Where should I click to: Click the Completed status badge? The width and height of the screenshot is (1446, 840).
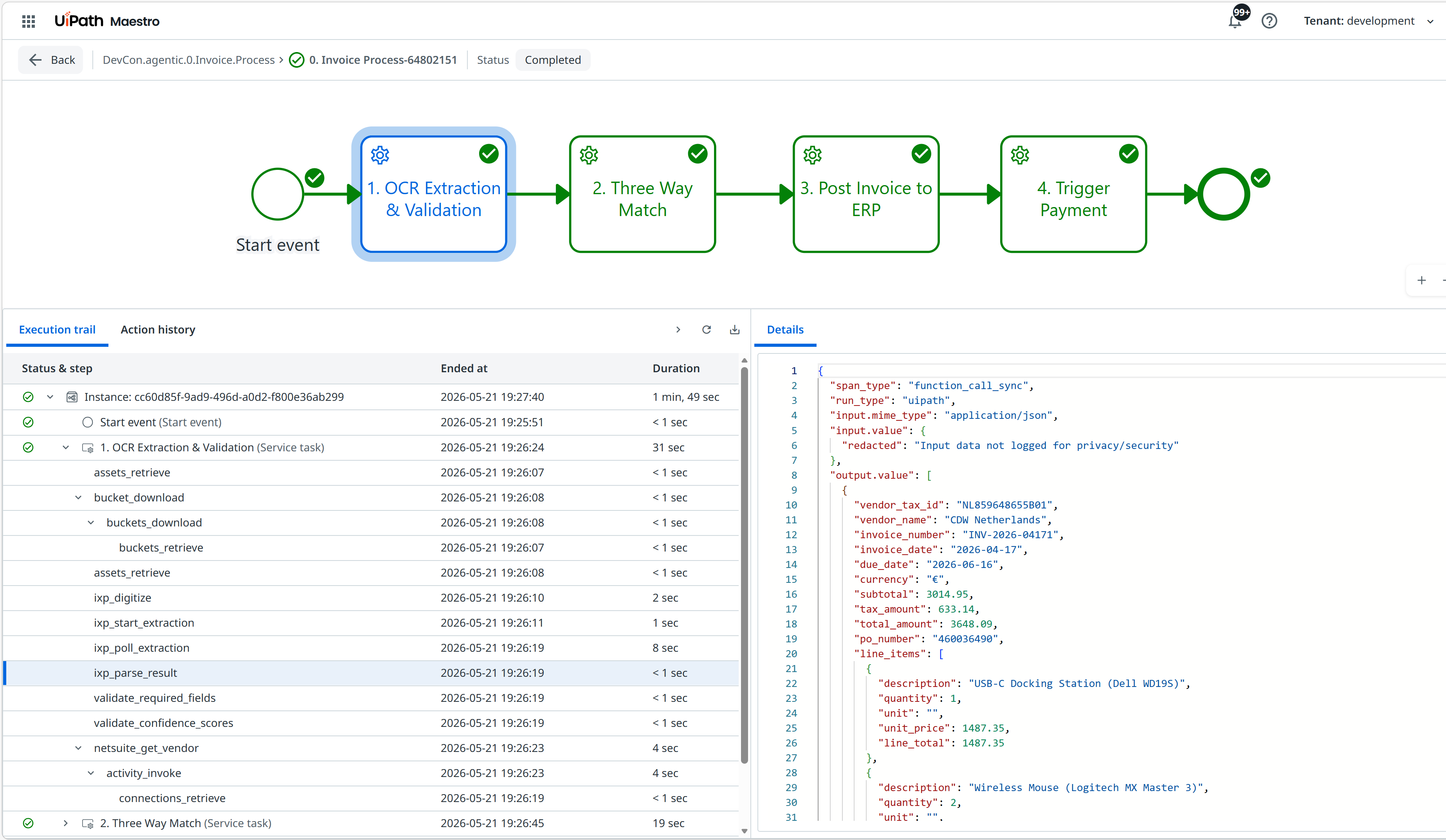tap(553, 59)
